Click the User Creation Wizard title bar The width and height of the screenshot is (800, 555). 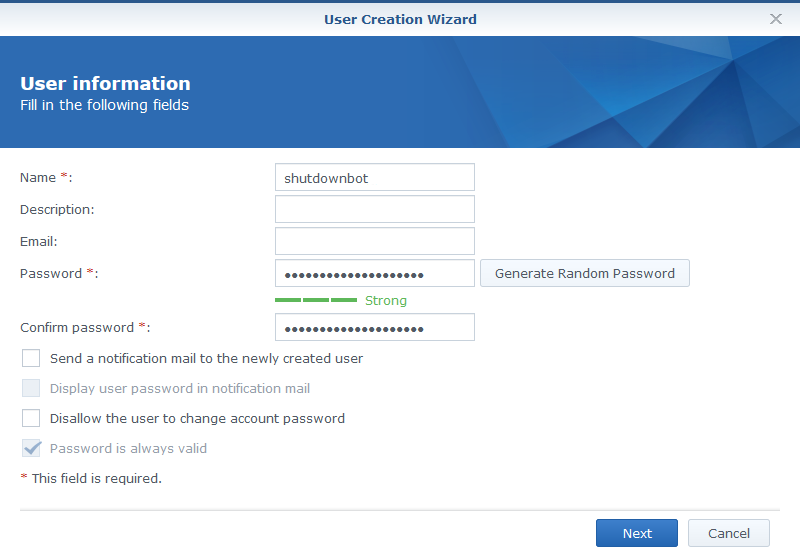[400, 19]
